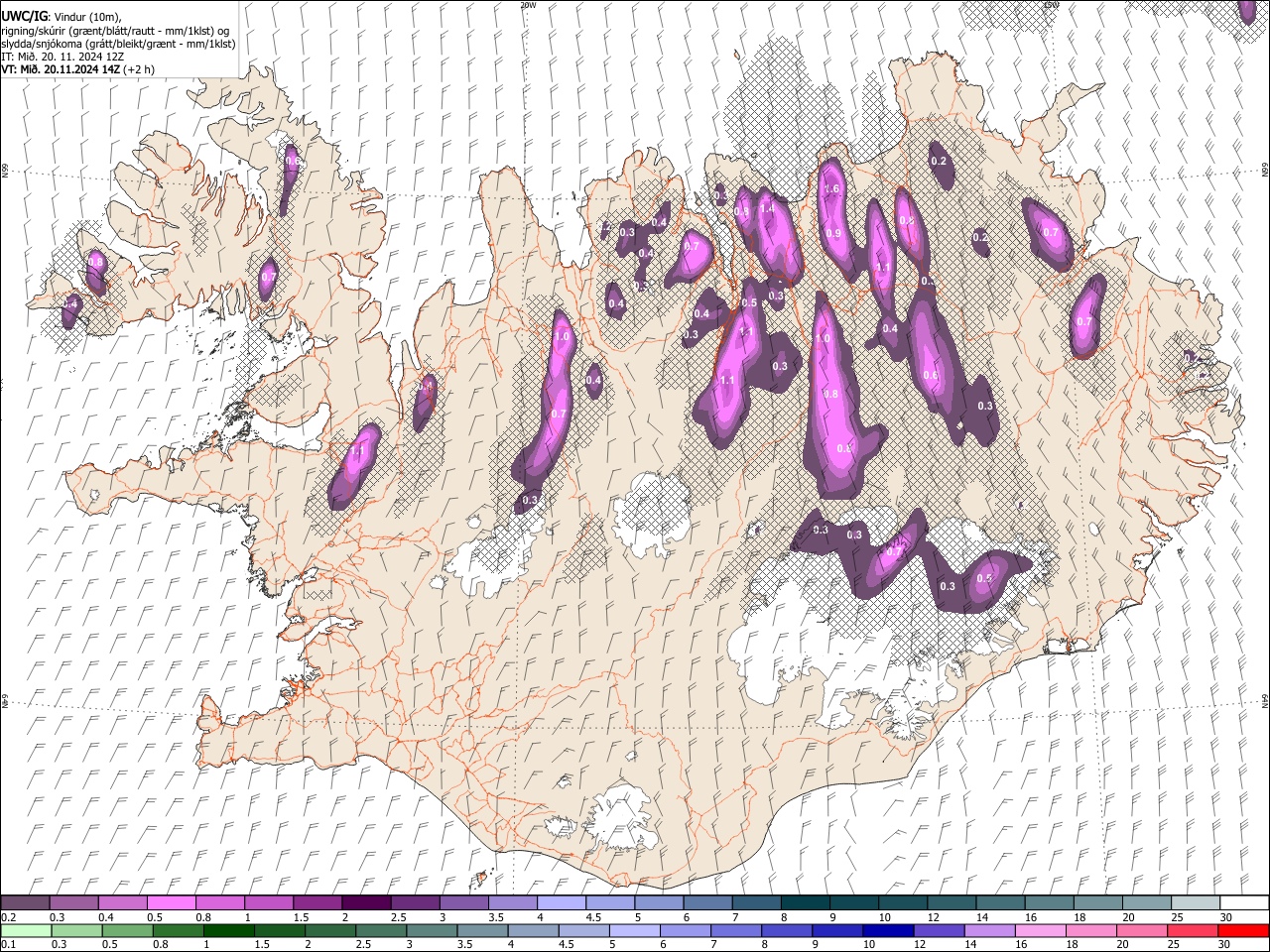Pick the bright red swatch above 30 in lower legend
The width and height of the screenshot is (1270, 952).
(1242, 930)
